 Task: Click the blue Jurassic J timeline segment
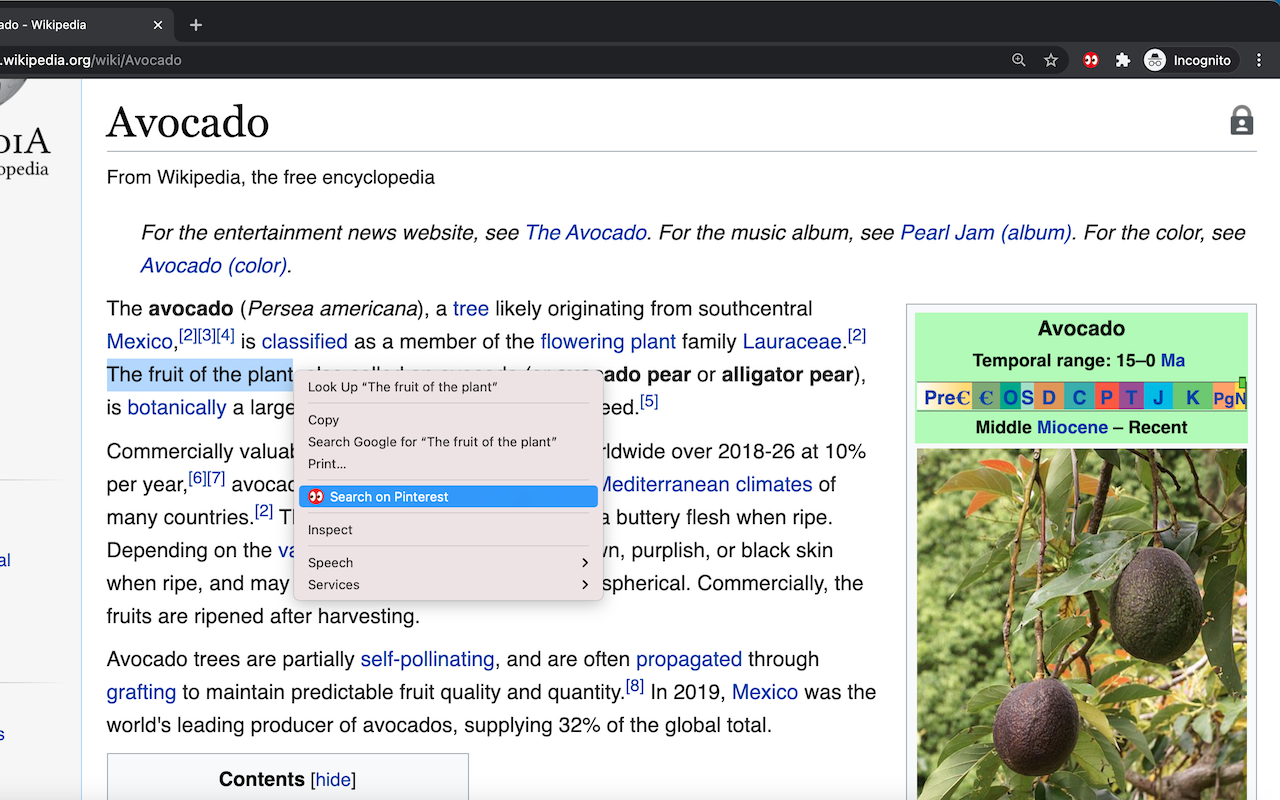[1158, 397]
